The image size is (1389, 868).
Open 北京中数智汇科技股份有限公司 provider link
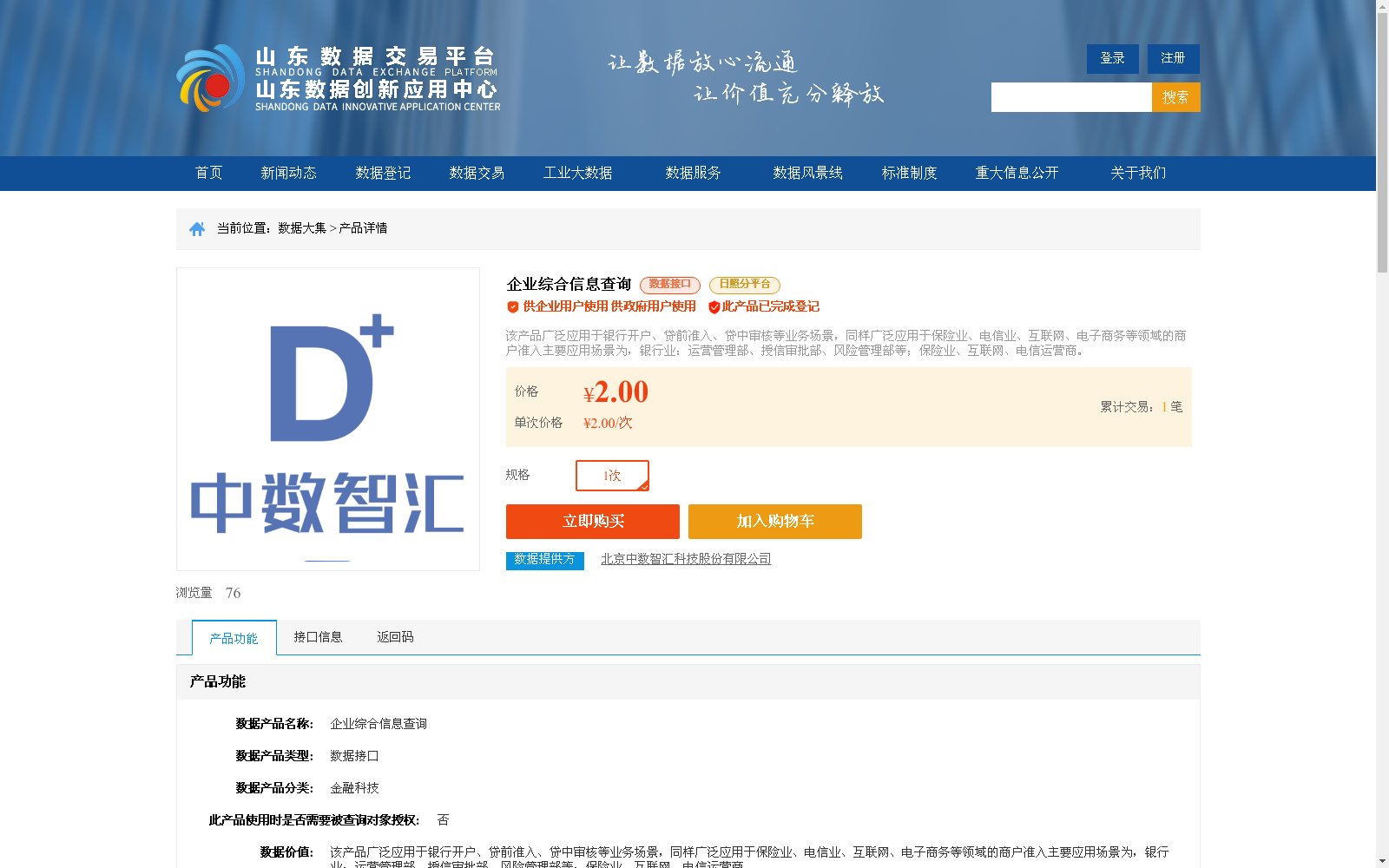click(686, 559)
